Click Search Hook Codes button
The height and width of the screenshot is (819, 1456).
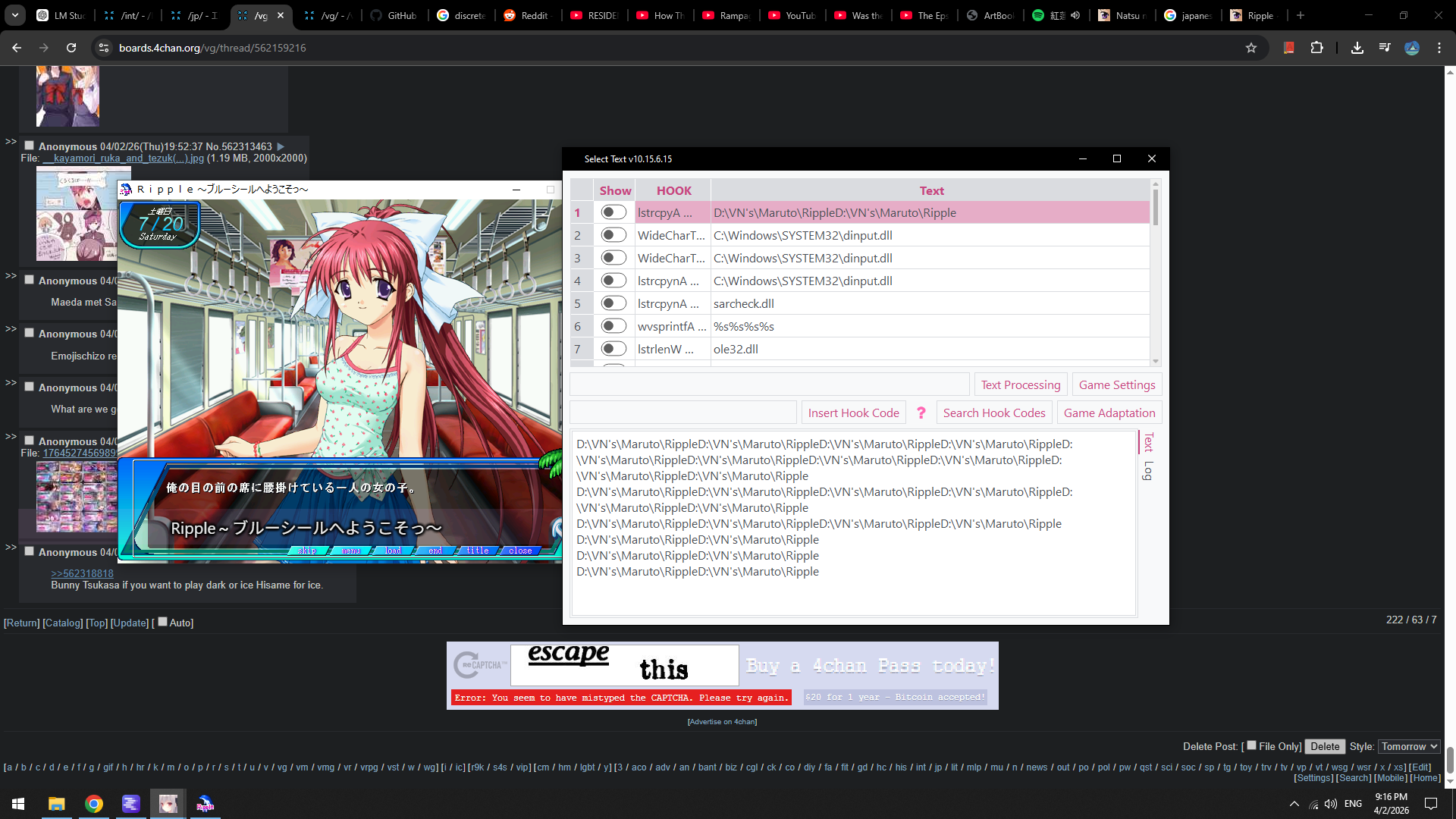pos(993,413)
